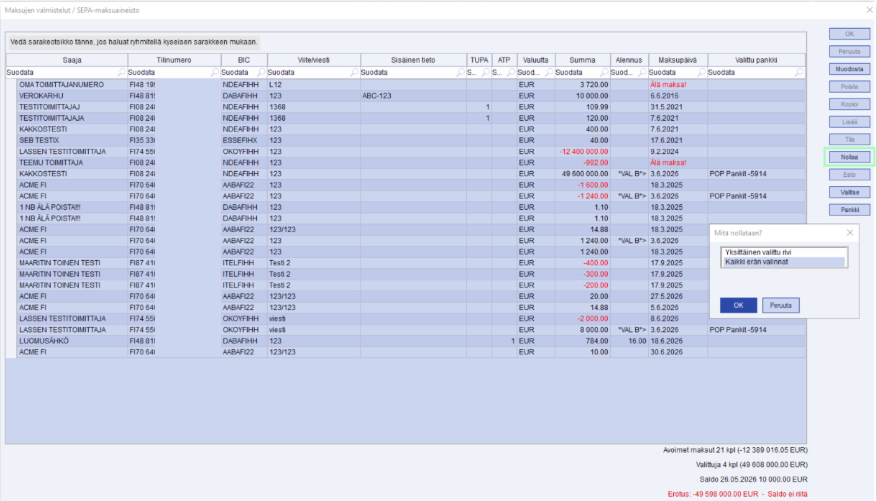Click the magnifier icon in Viite/viesti filter
This screenshot has height=501, width=877.
point(355,73)
